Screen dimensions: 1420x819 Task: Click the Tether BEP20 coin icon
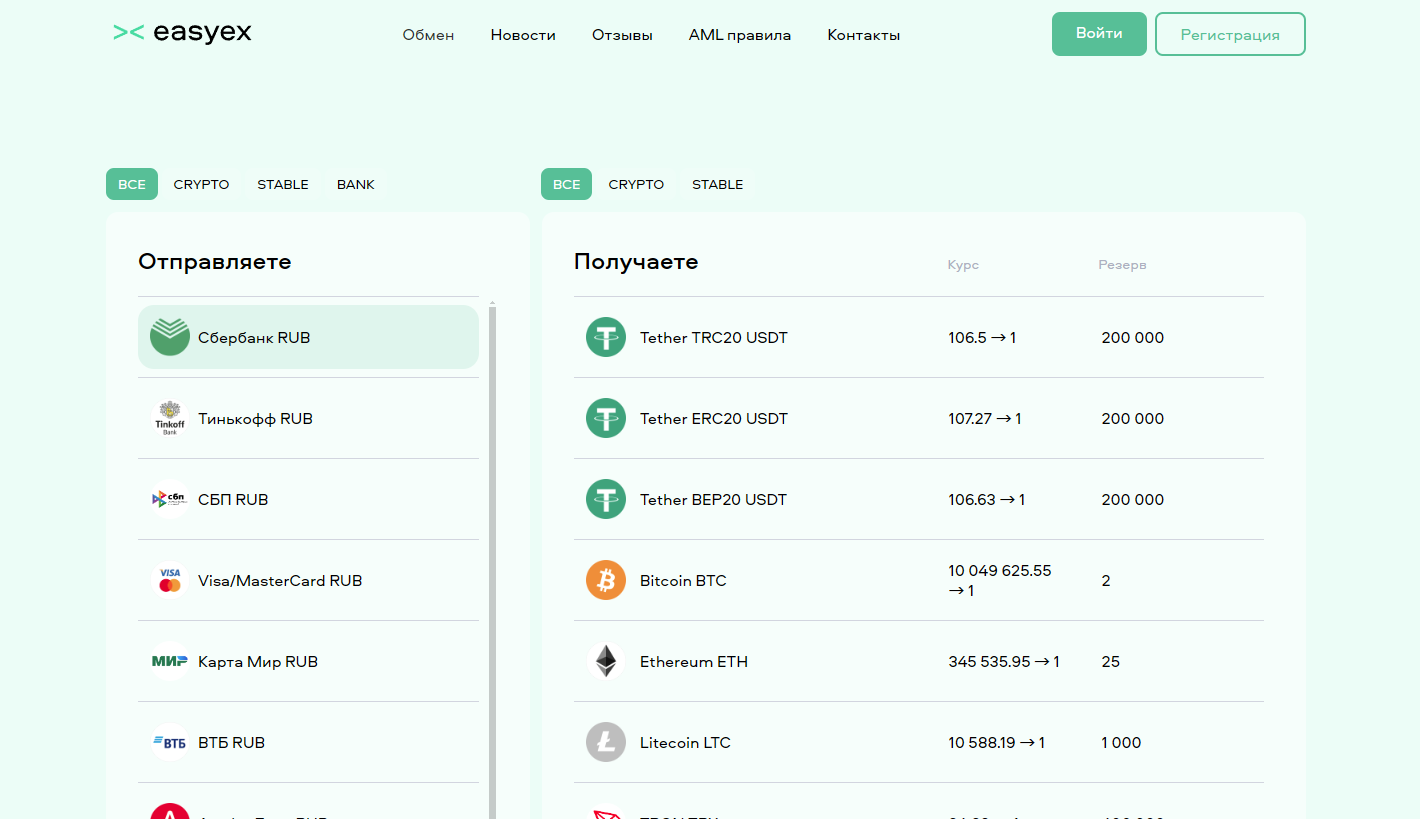pos(606,499)
